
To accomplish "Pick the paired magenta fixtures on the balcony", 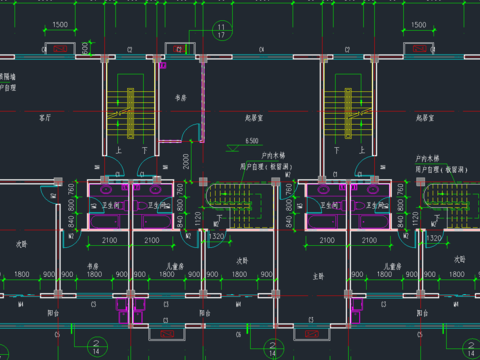I will click(130, 311).
